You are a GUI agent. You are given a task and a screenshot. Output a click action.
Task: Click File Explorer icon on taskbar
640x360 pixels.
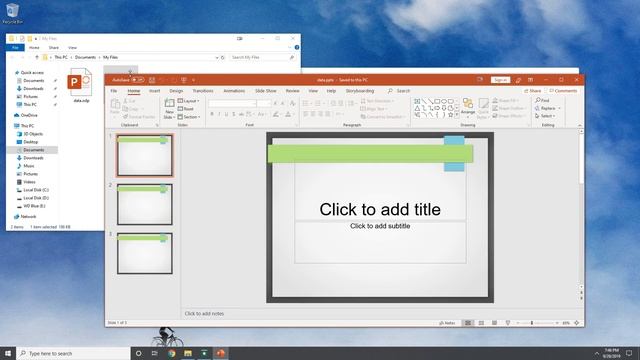[x=188, y=353]
